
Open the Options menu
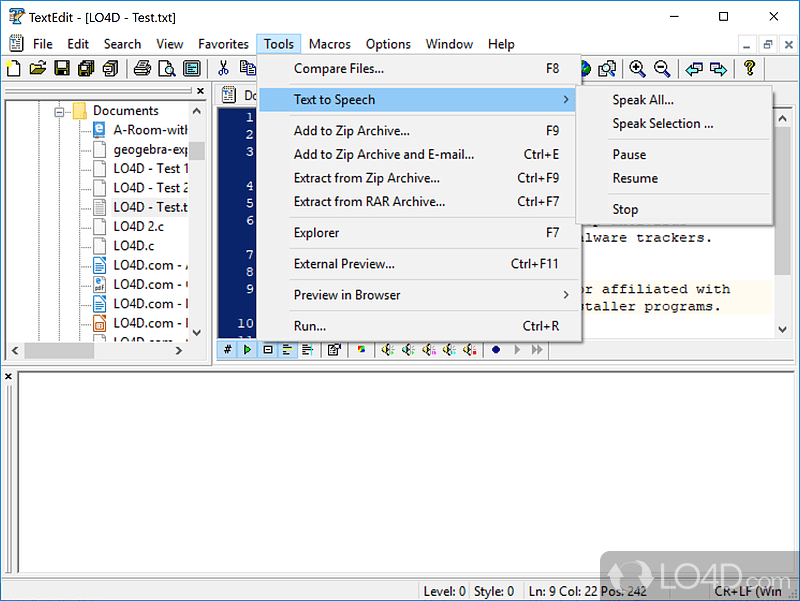point(388,44)
